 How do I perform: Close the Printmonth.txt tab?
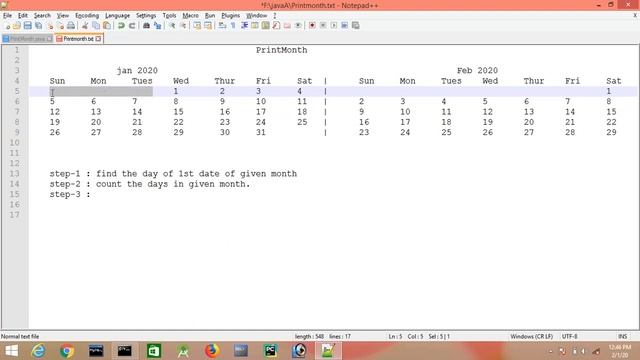(x=98, y=39)
